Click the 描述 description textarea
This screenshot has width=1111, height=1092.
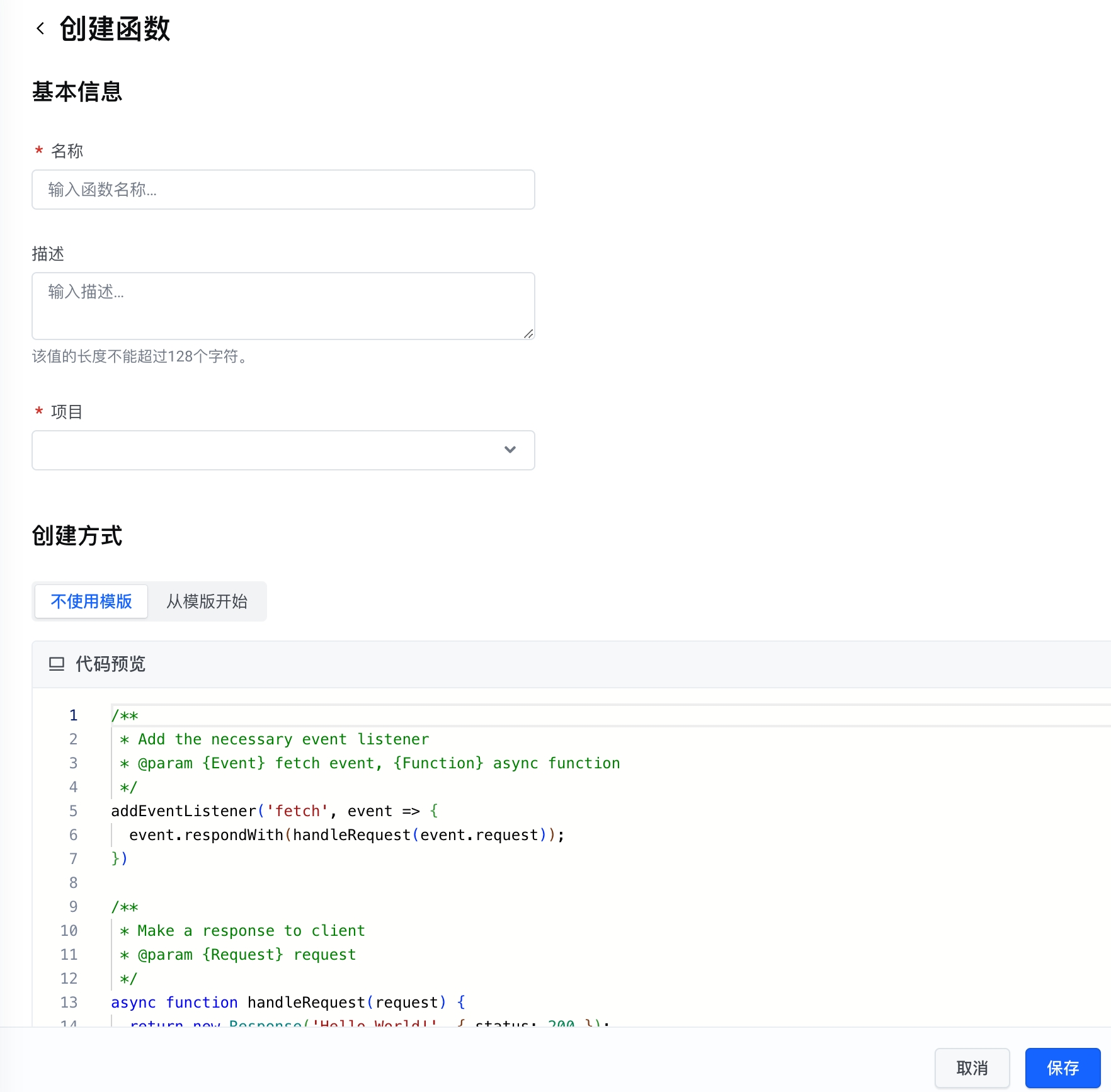tap(283, 306)
